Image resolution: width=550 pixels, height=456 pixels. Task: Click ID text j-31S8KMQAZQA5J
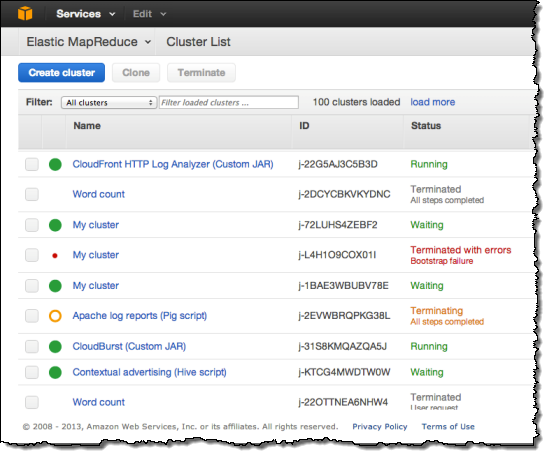(343, 347)
